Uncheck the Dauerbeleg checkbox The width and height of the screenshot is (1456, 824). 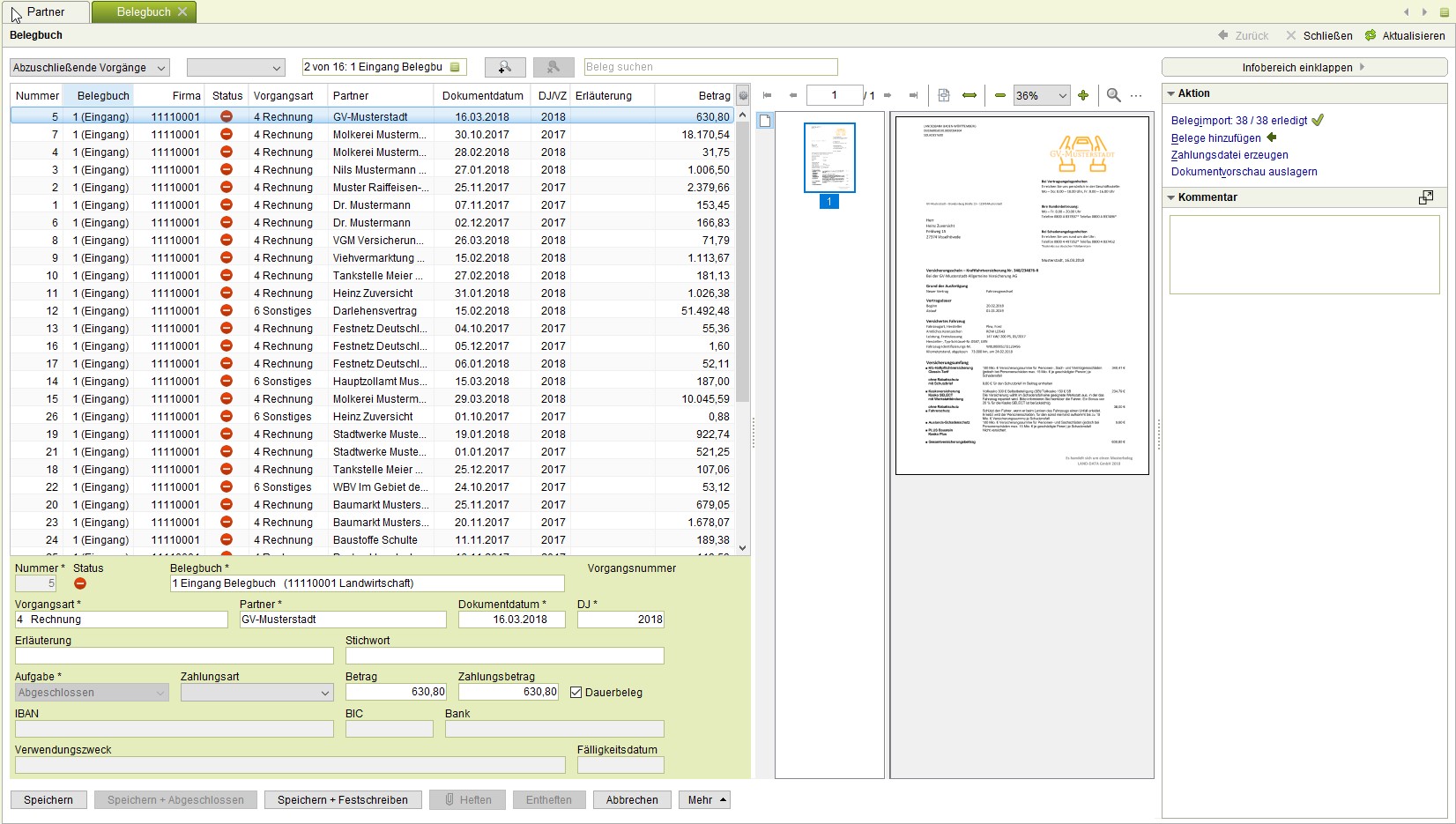tap(576, 693)
